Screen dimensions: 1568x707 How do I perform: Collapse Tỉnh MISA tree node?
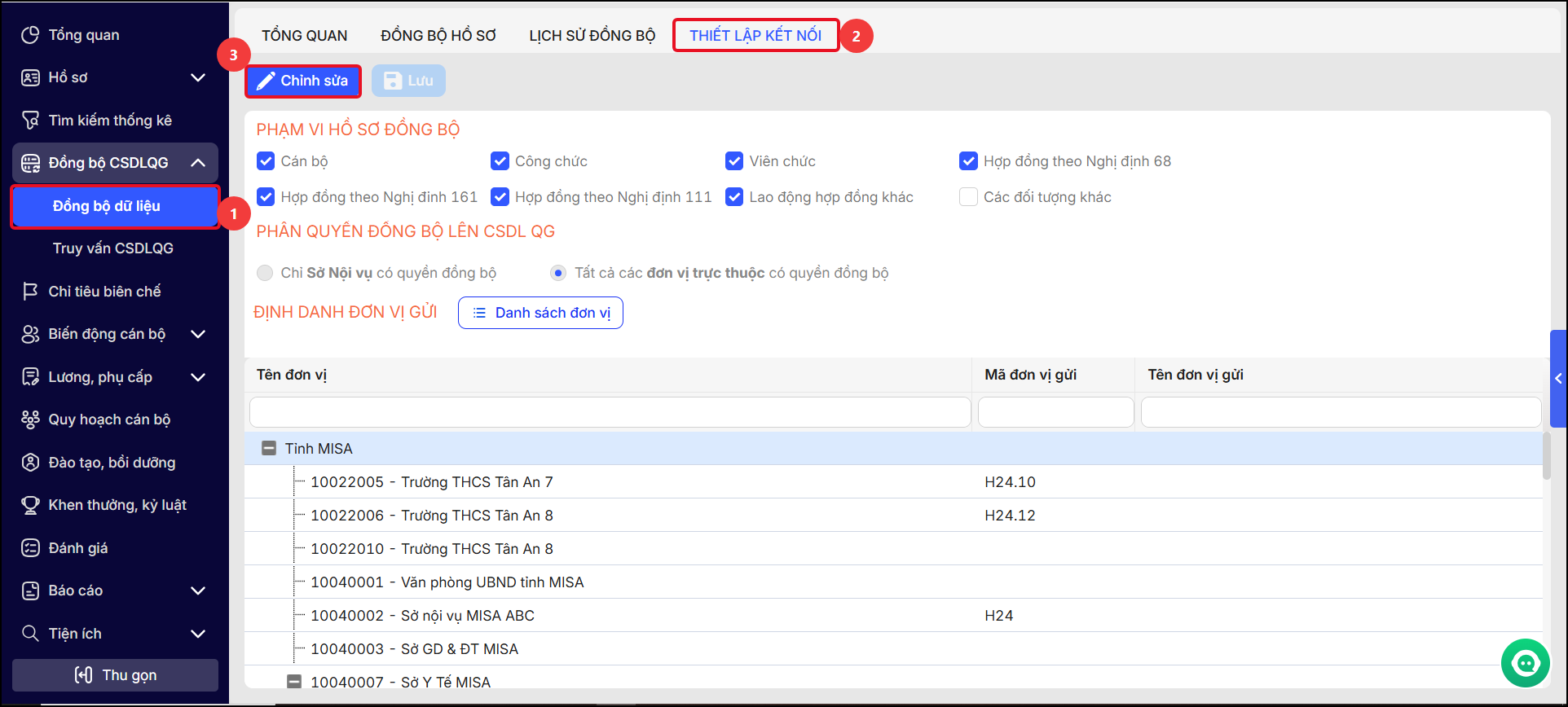click(x=269, y=449)
